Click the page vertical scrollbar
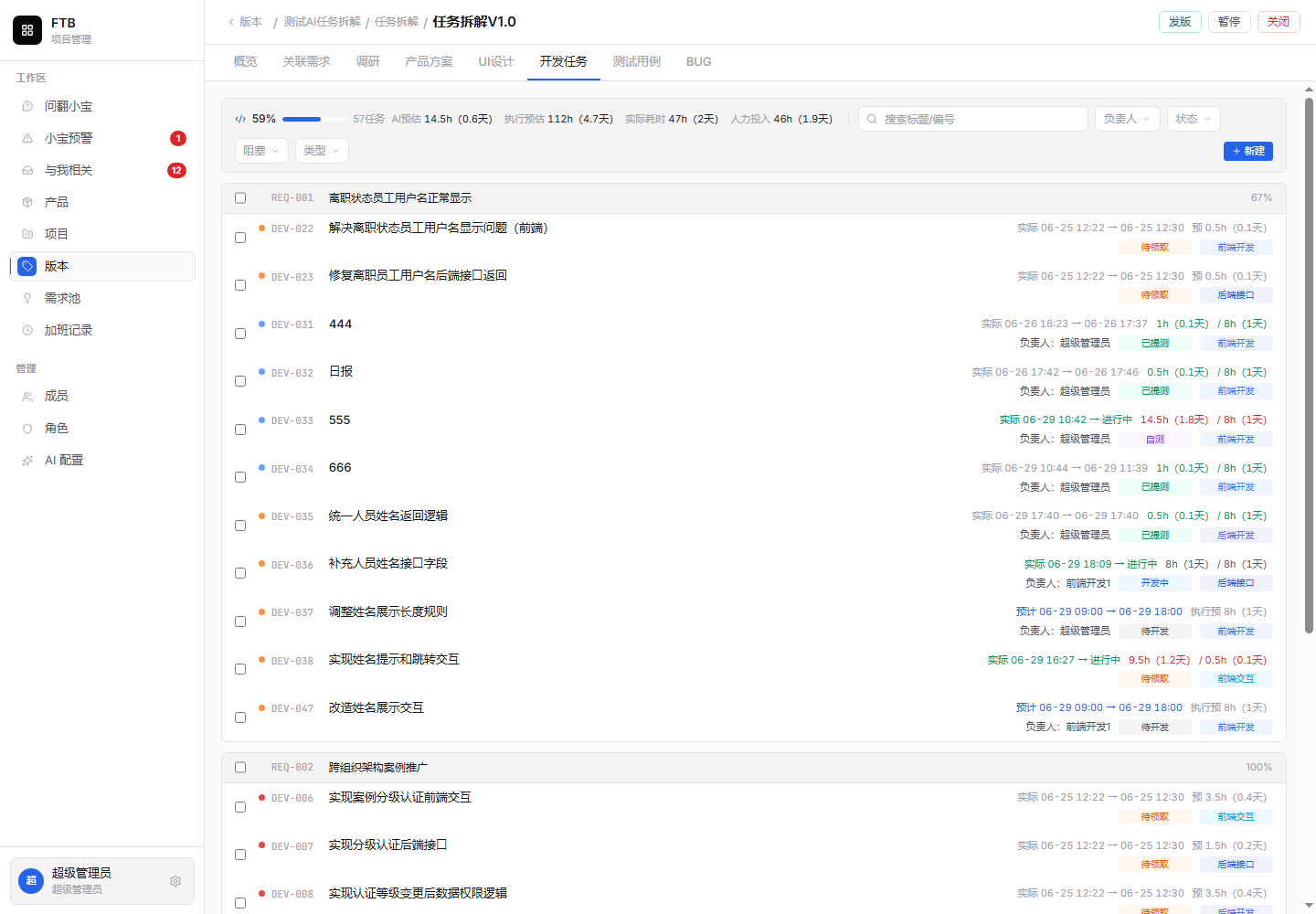Image resolution: width=1316 pixels, height=914 pixels. click(x=1309, y=366)
